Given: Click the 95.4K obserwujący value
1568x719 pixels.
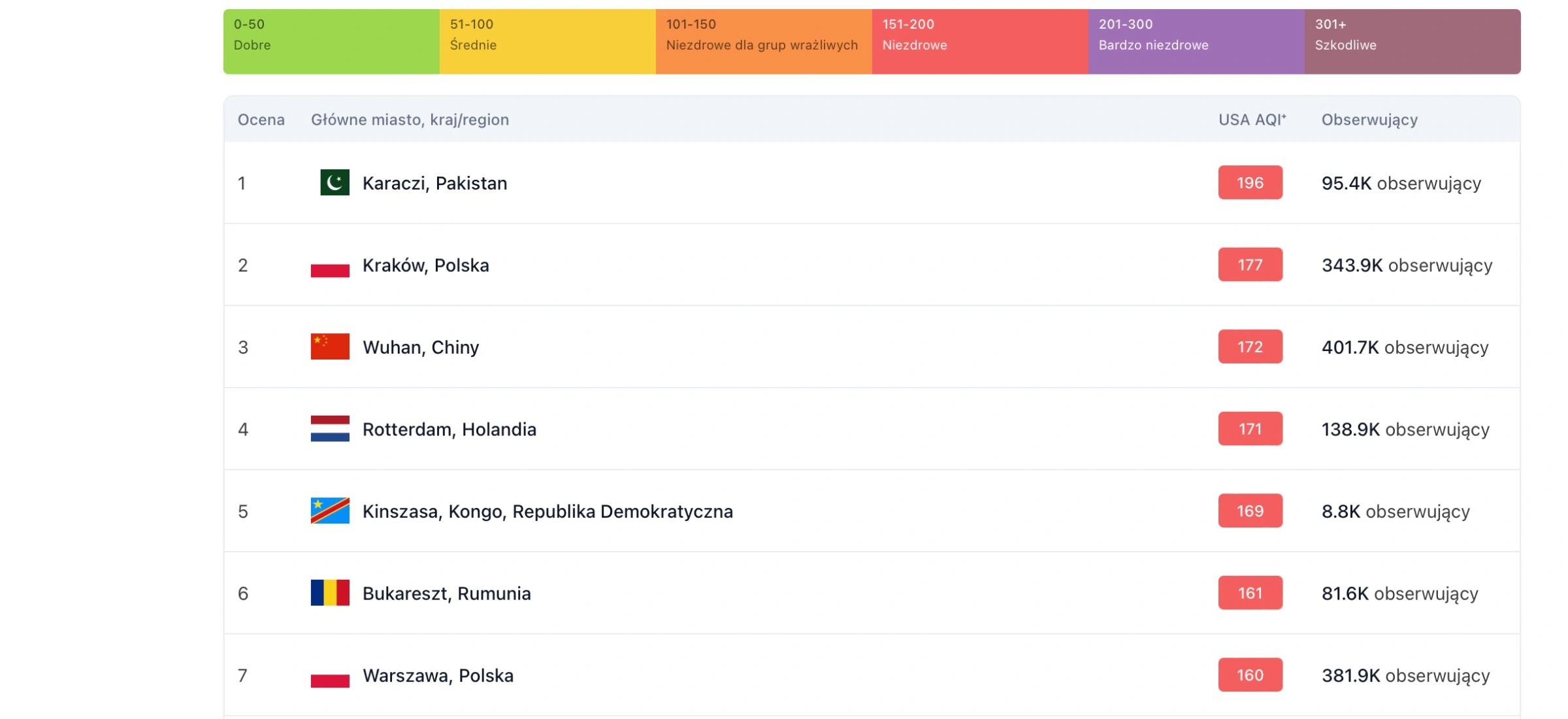Looking at the screenshot, I should (1401, 183).
